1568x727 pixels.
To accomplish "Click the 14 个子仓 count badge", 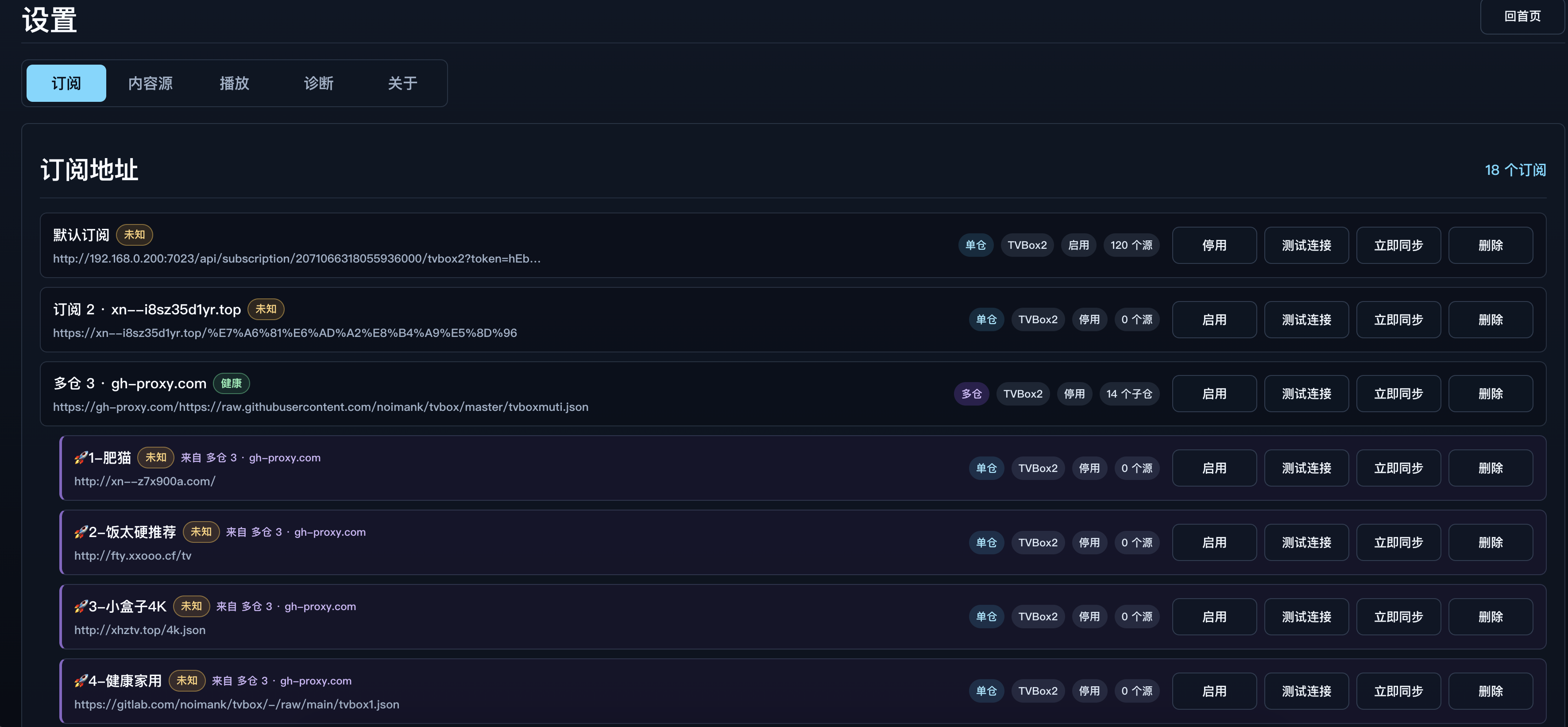I will tap(1129, 394).
